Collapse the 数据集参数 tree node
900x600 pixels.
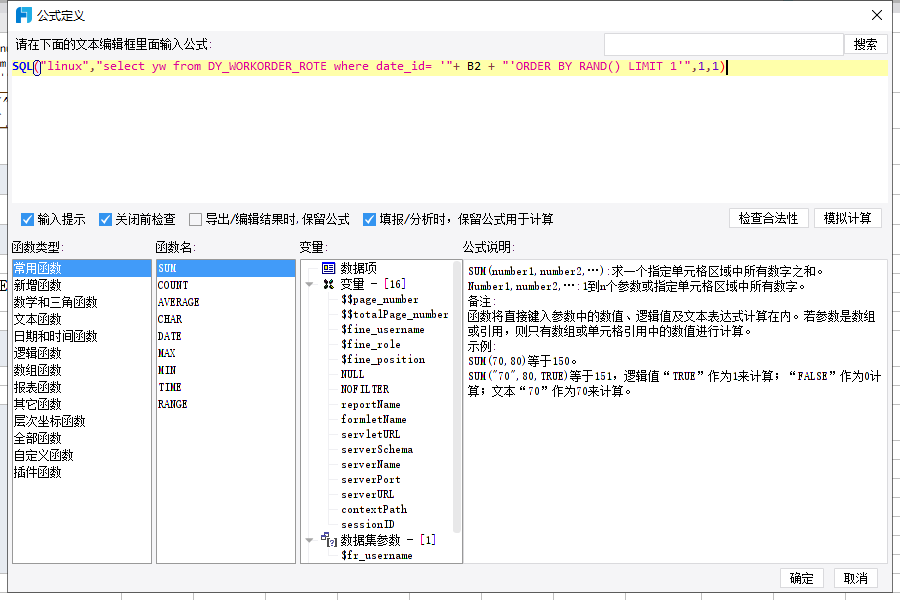[309, 540]
